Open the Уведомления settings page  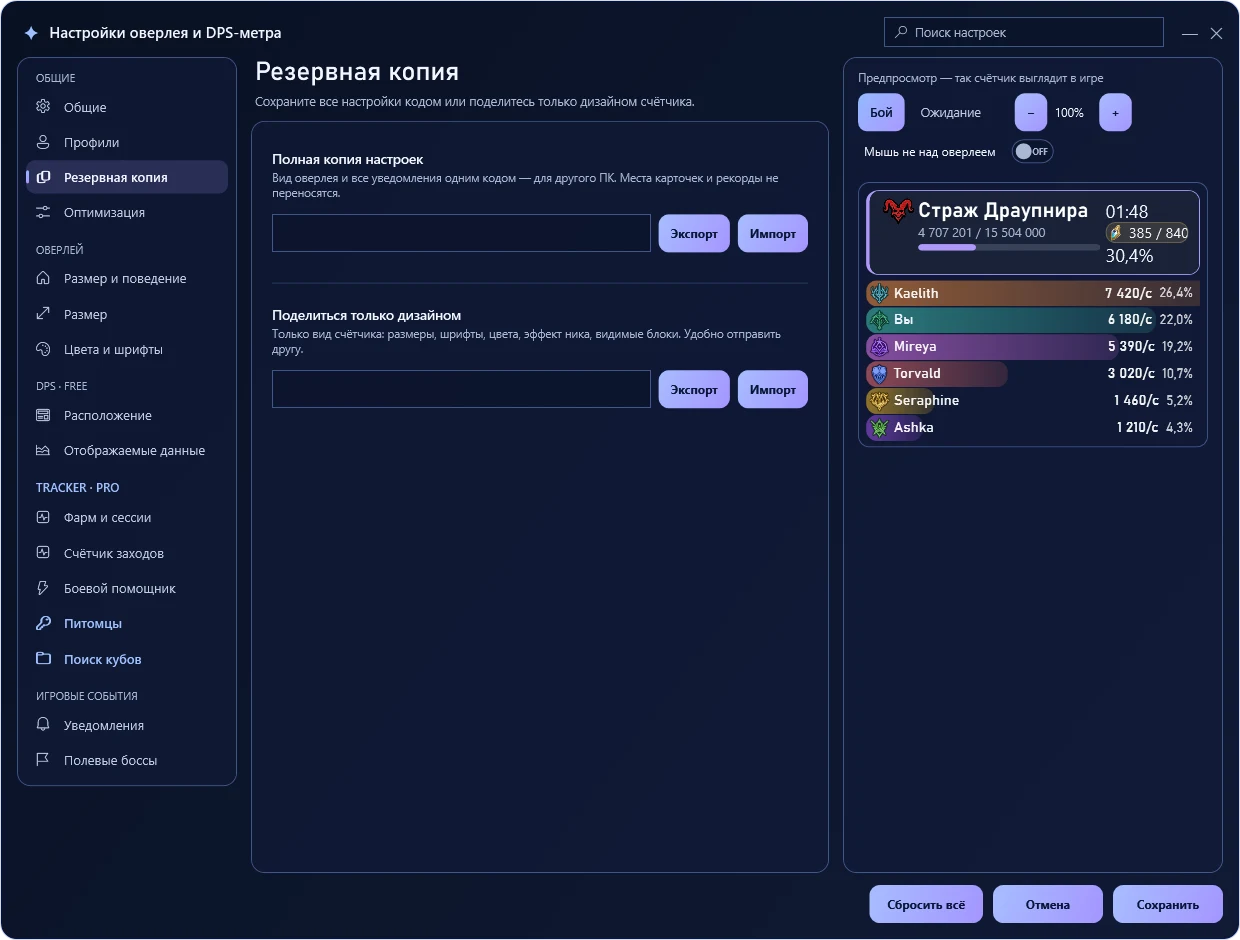(127, 725)
